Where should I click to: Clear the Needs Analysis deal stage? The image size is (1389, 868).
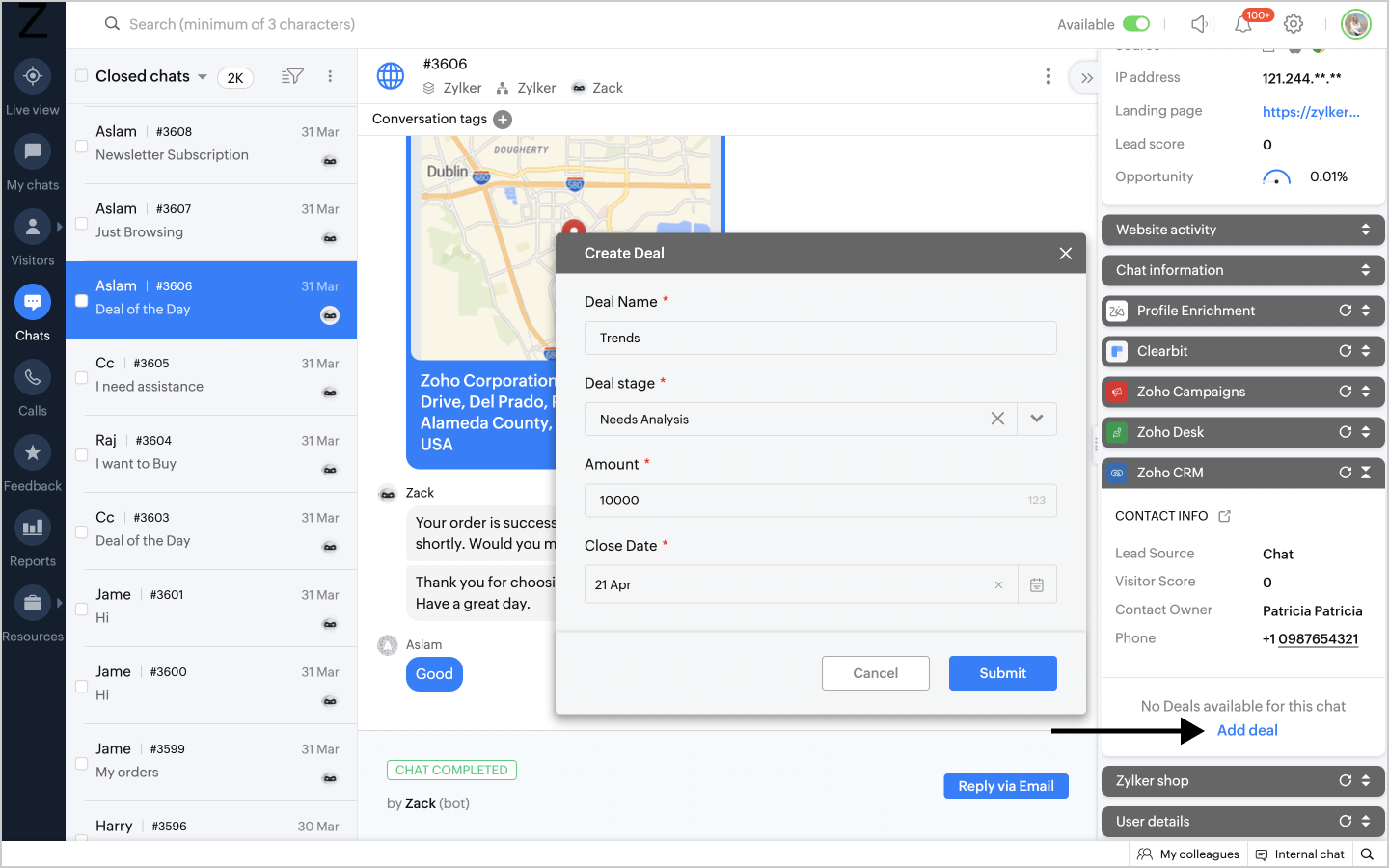[x=997, y=419]
